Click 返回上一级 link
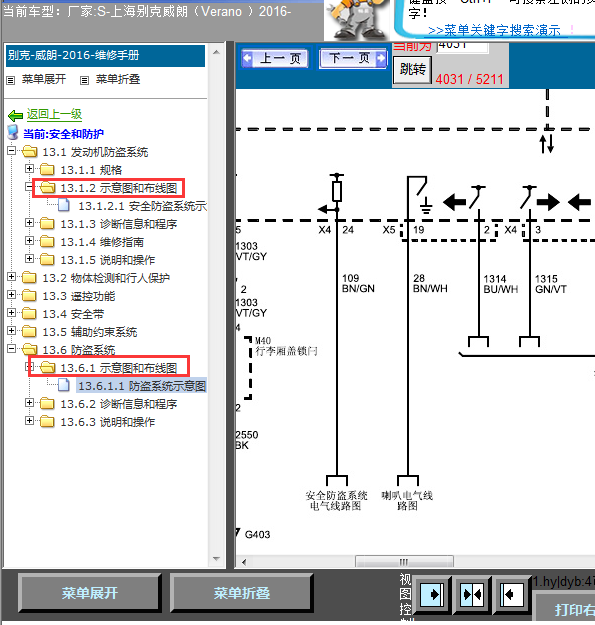This screenshot has width=595, height=625. pos(54,115)
